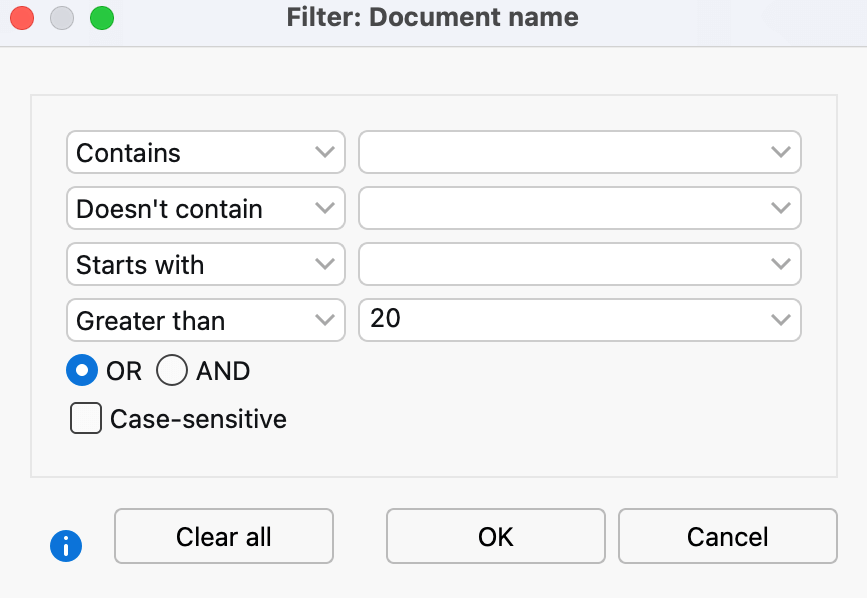The width and height of the screenshot is (867, 598).
Task: Select the AND radio button
Action: click(x=172, y=371)
